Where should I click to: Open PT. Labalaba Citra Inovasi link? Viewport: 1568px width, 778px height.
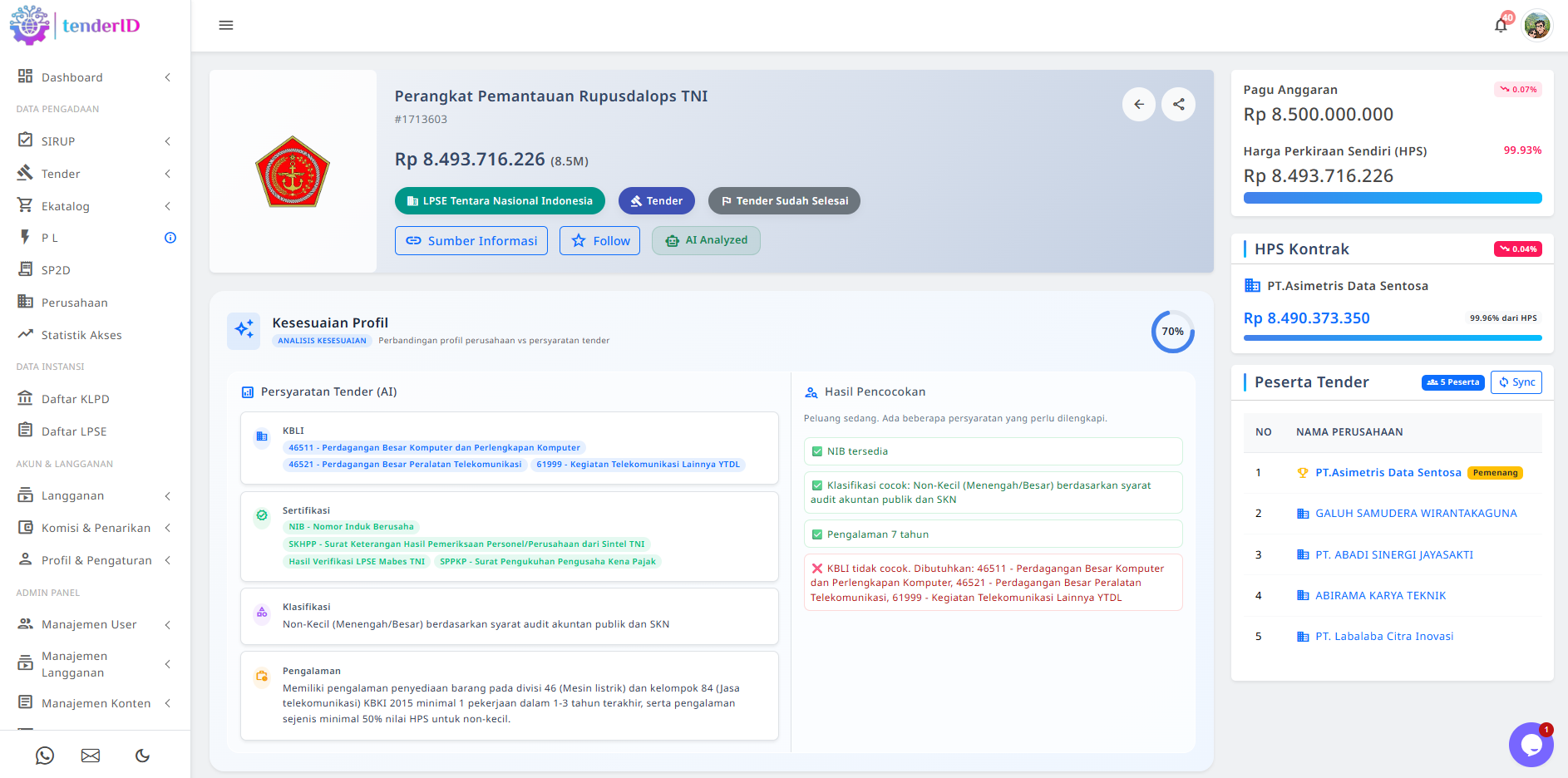click(1384, 637)
